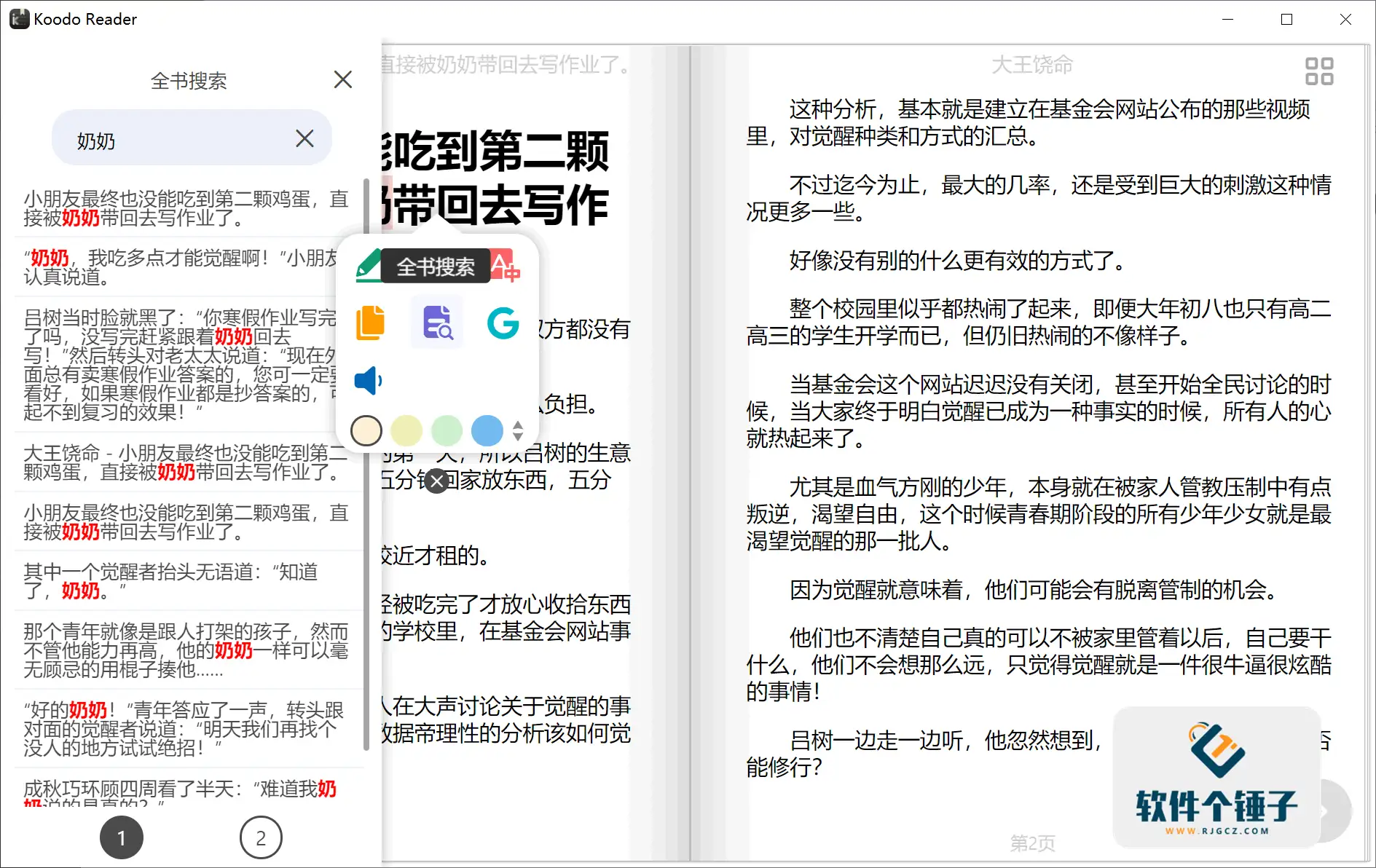This screenshot has width=1376, height=868.
Task: Clear the 奶奶 search query
Action: click(304, 138)
